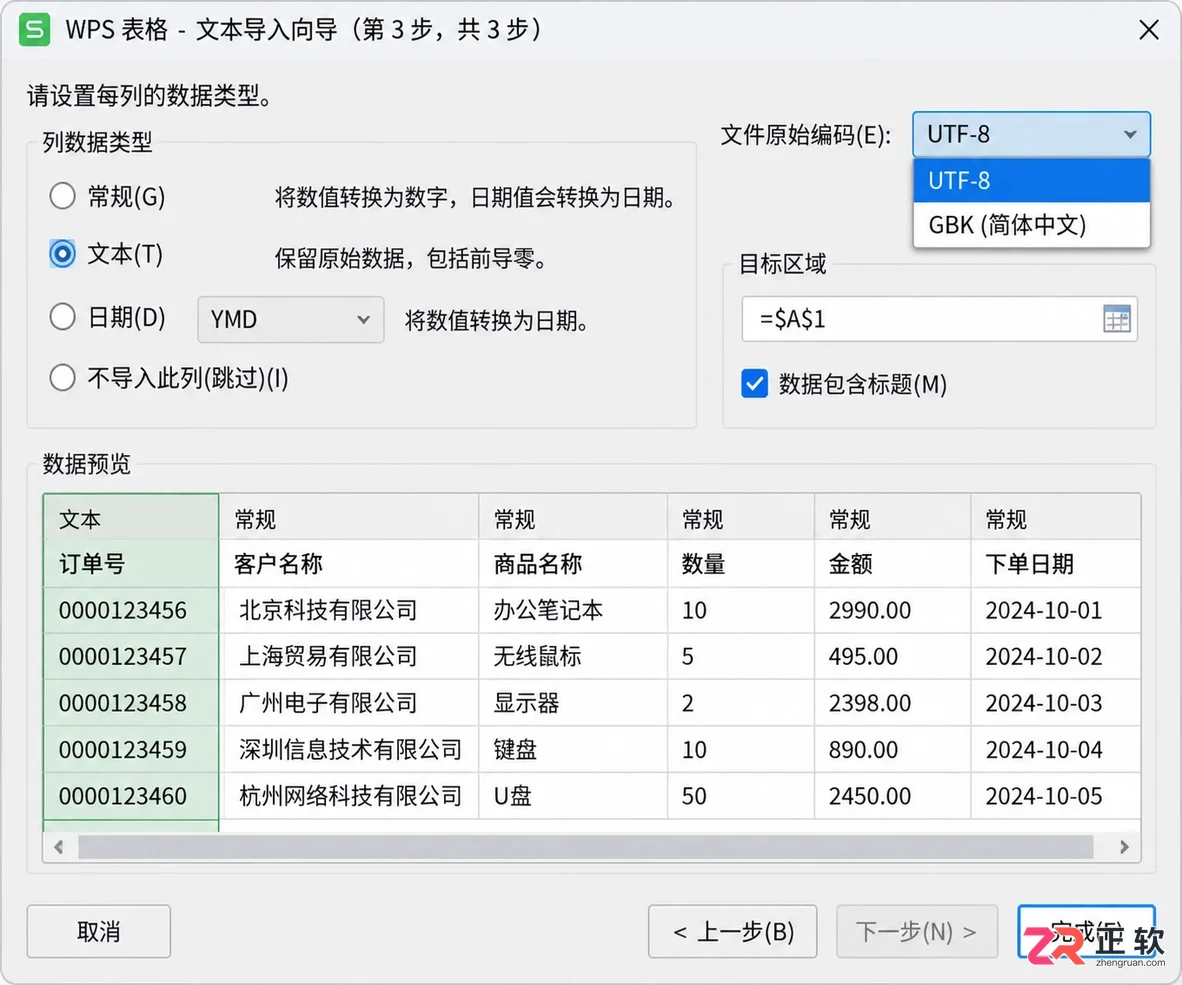The height and width of the screenshot is (985, 1182).
Task: Select the 日期(D) date radio button
Action: pos(63,317)
